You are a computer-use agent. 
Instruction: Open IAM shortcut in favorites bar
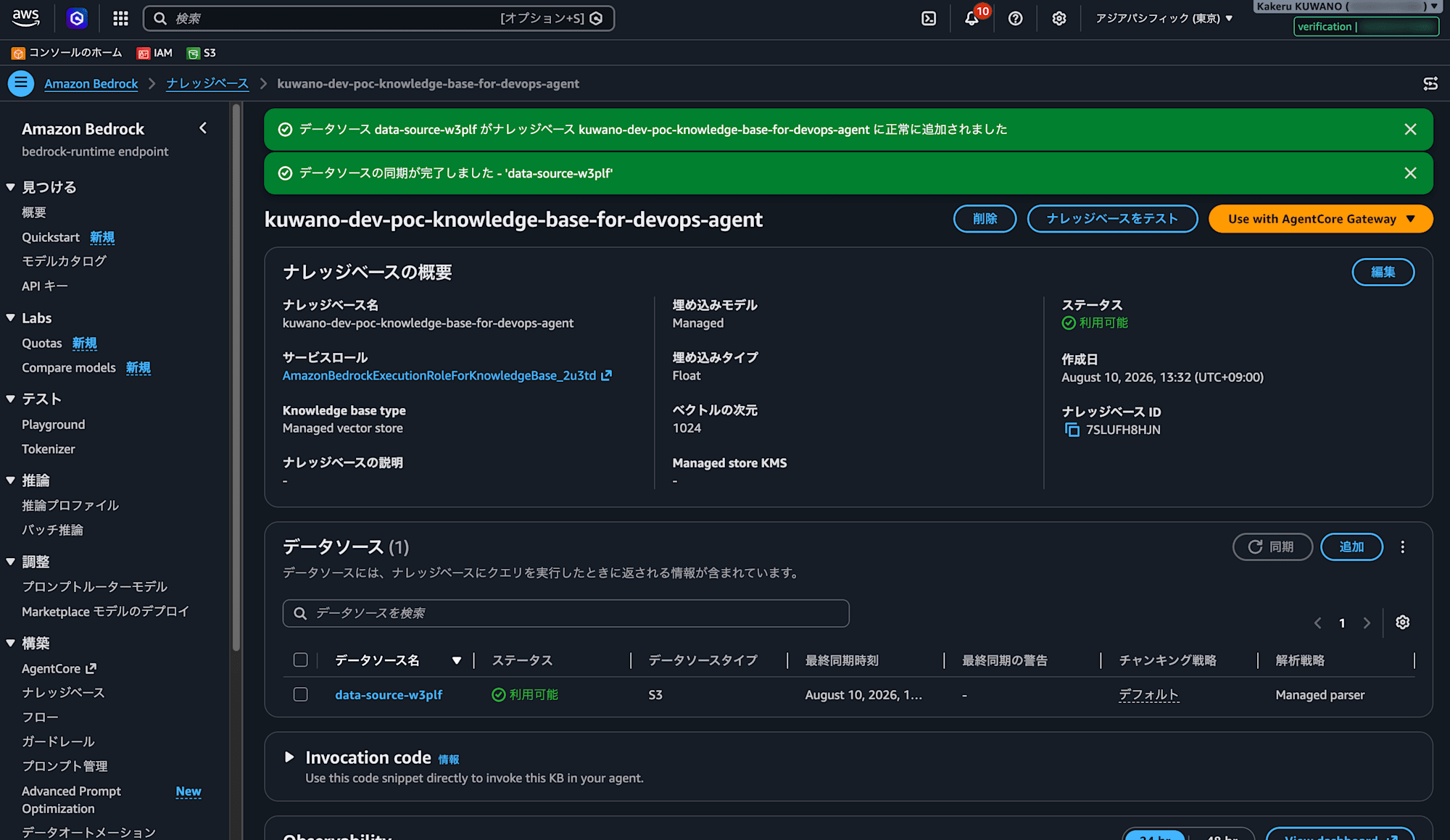[x=155, y=53]
